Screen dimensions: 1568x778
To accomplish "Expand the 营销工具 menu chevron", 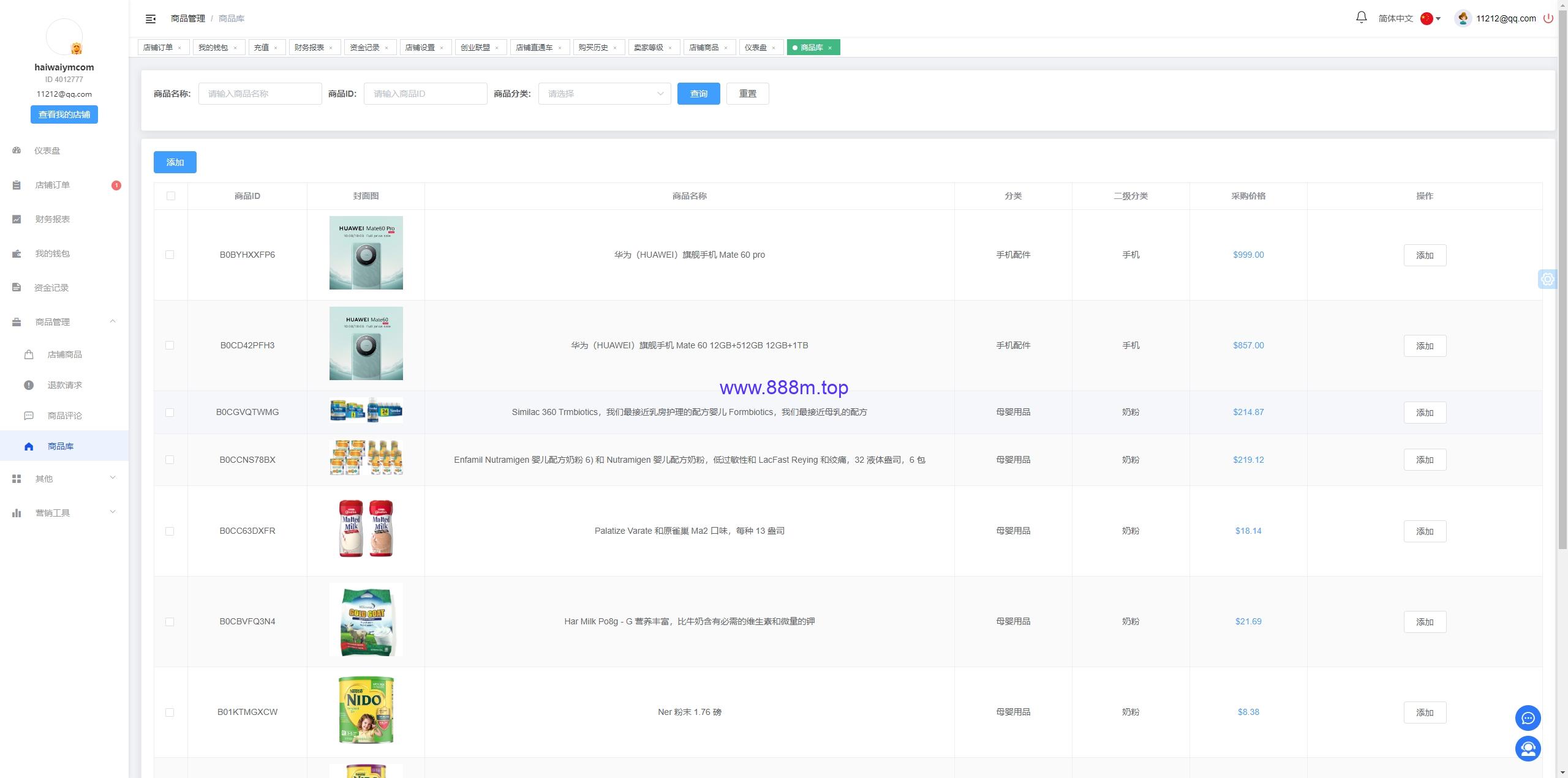I will coord(113,512).
